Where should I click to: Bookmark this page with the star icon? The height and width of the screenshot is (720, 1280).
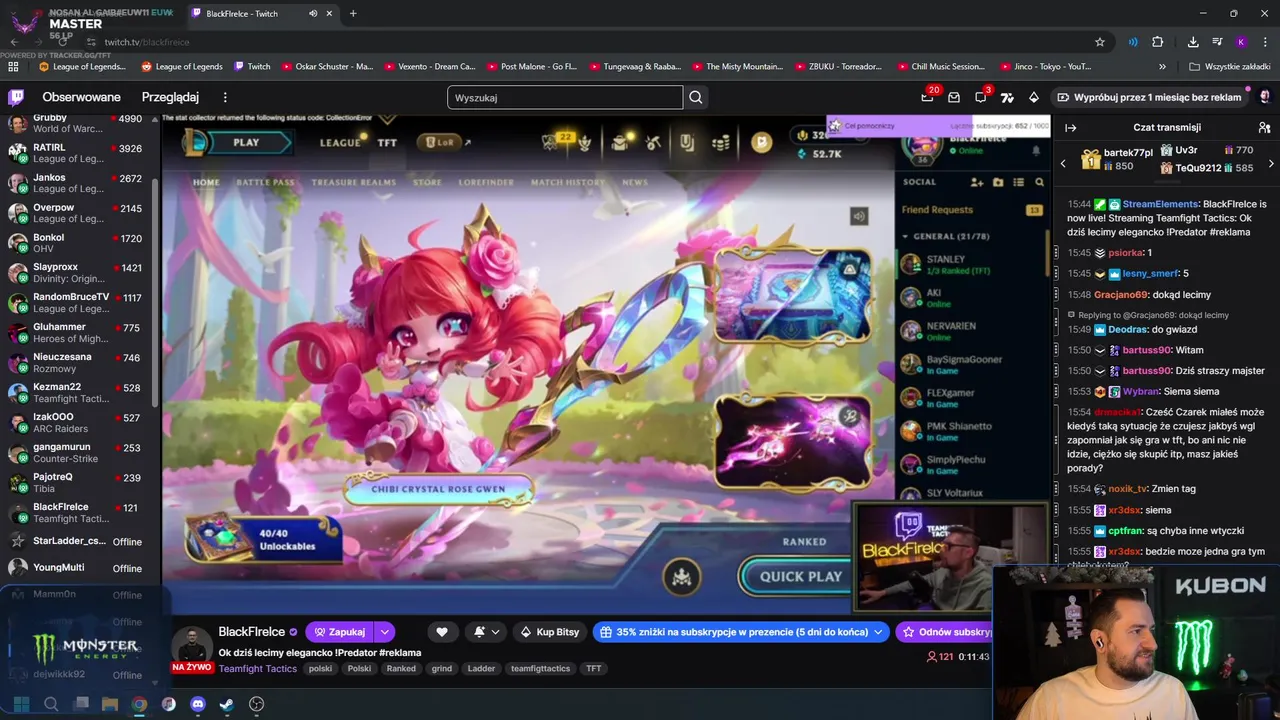tap(1100, 42)
